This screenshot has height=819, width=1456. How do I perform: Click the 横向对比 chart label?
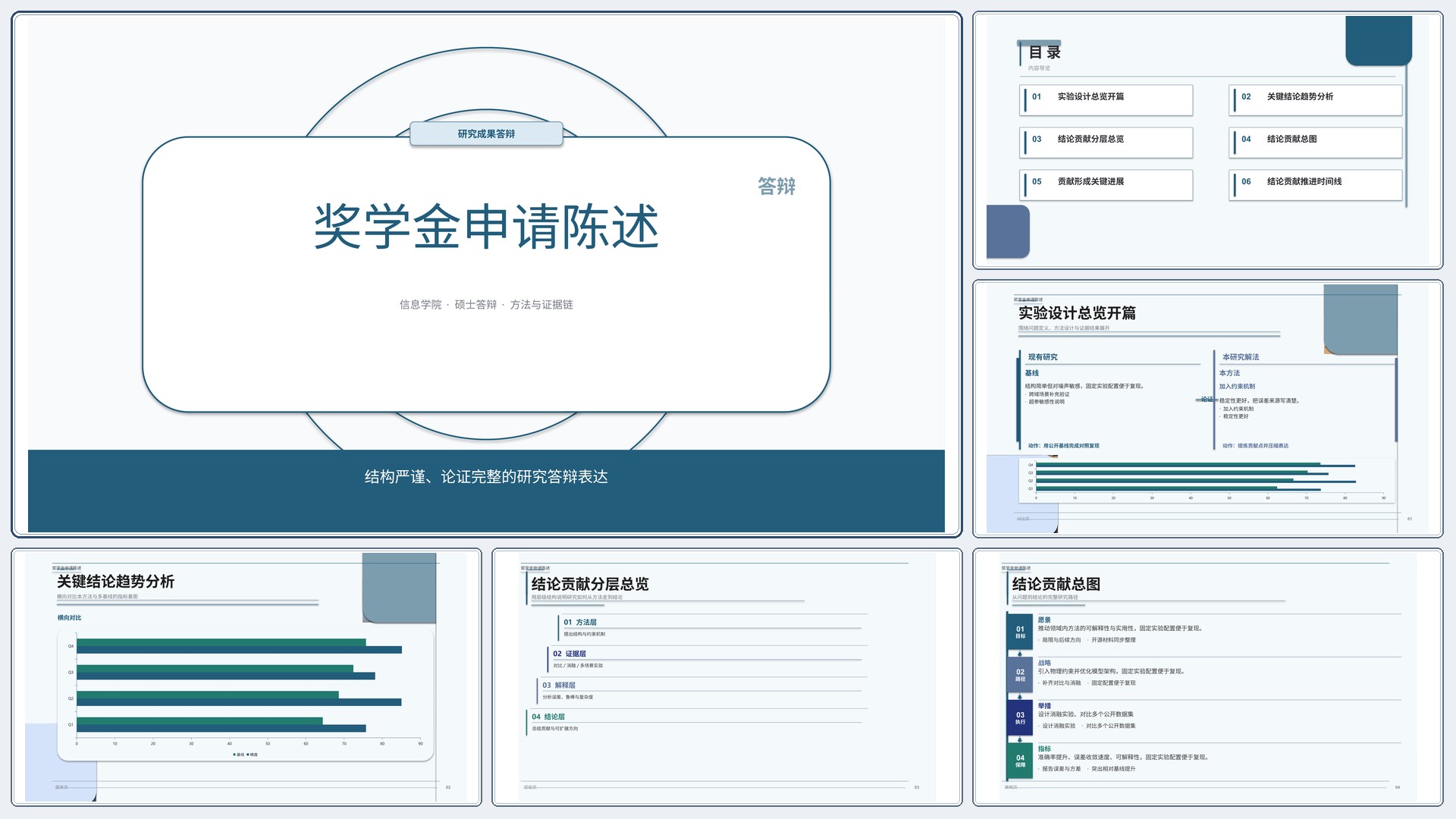(x=69, y=618)
